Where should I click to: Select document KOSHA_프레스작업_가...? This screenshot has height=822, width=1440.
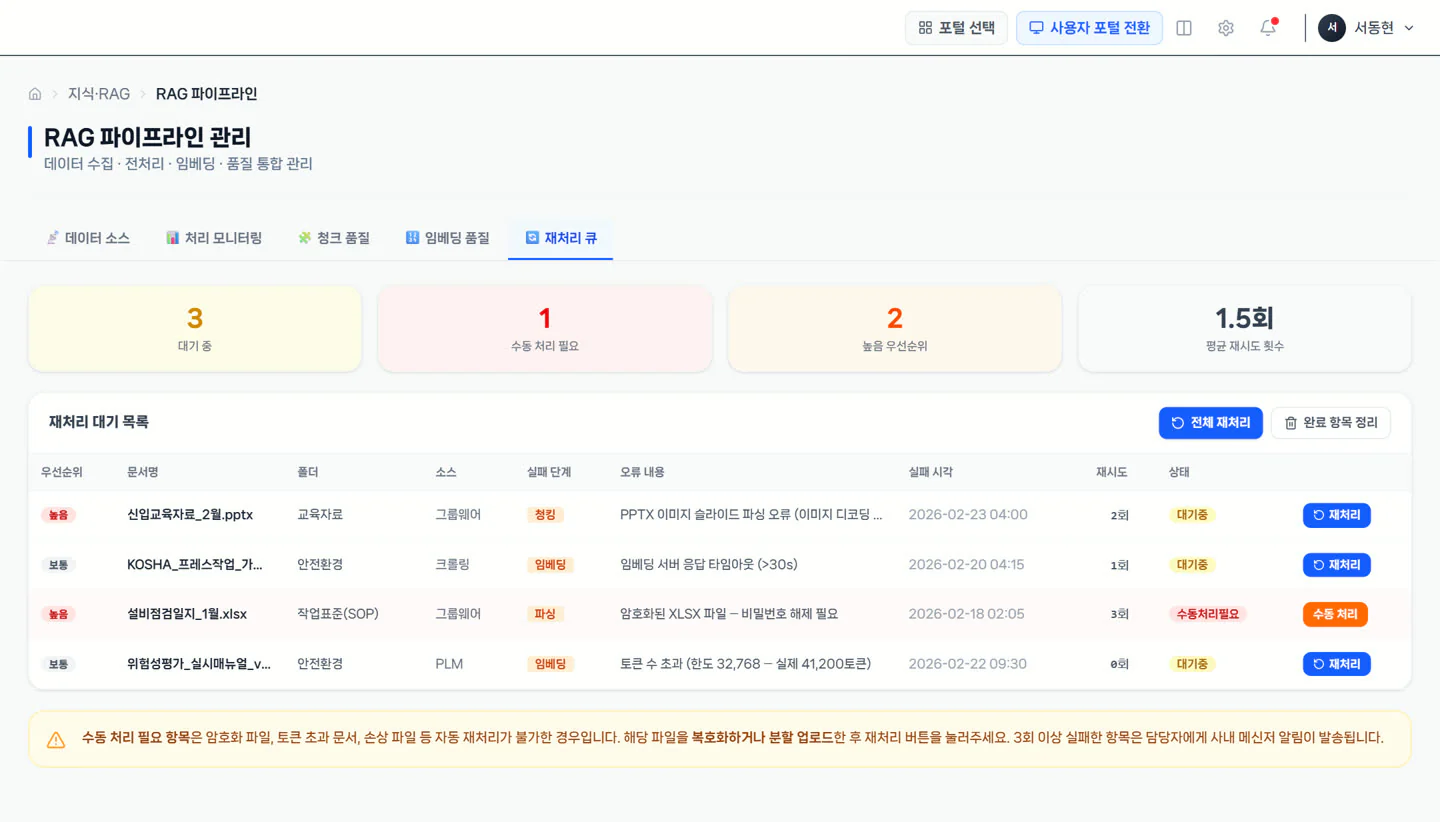tap(195, 565)
